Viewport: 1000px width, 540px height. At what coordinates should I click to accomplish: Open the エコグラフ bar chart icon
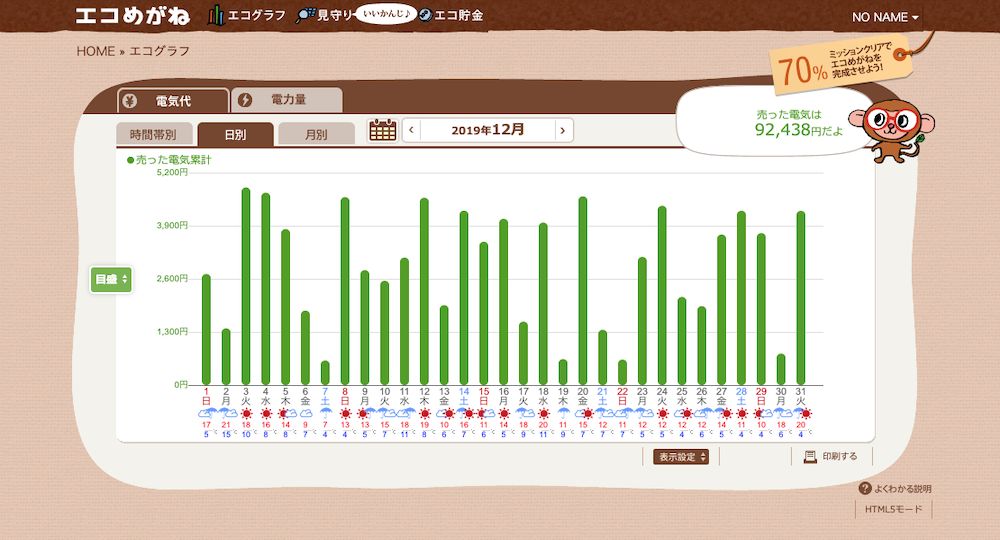tap(215, 16)
